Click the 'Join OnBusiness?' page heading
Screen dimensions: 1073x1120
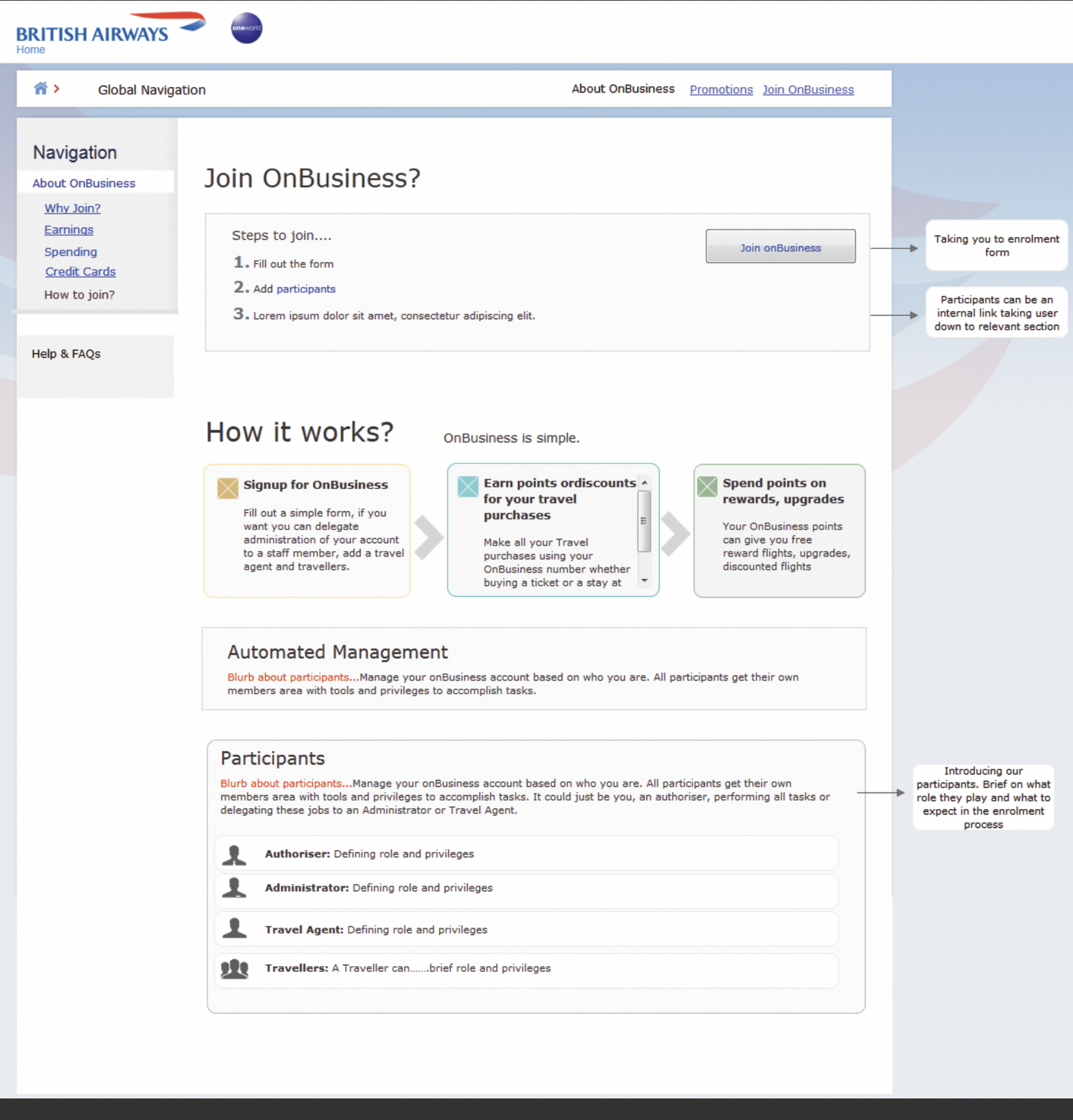coord(313,178)
